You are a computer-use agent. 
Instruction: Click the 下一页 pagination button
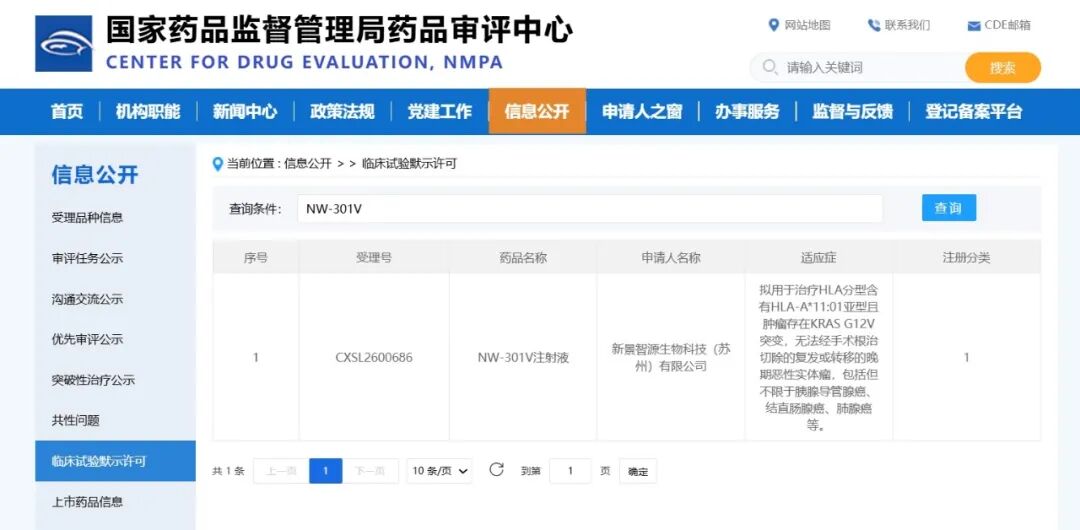[x=371, y=471]
